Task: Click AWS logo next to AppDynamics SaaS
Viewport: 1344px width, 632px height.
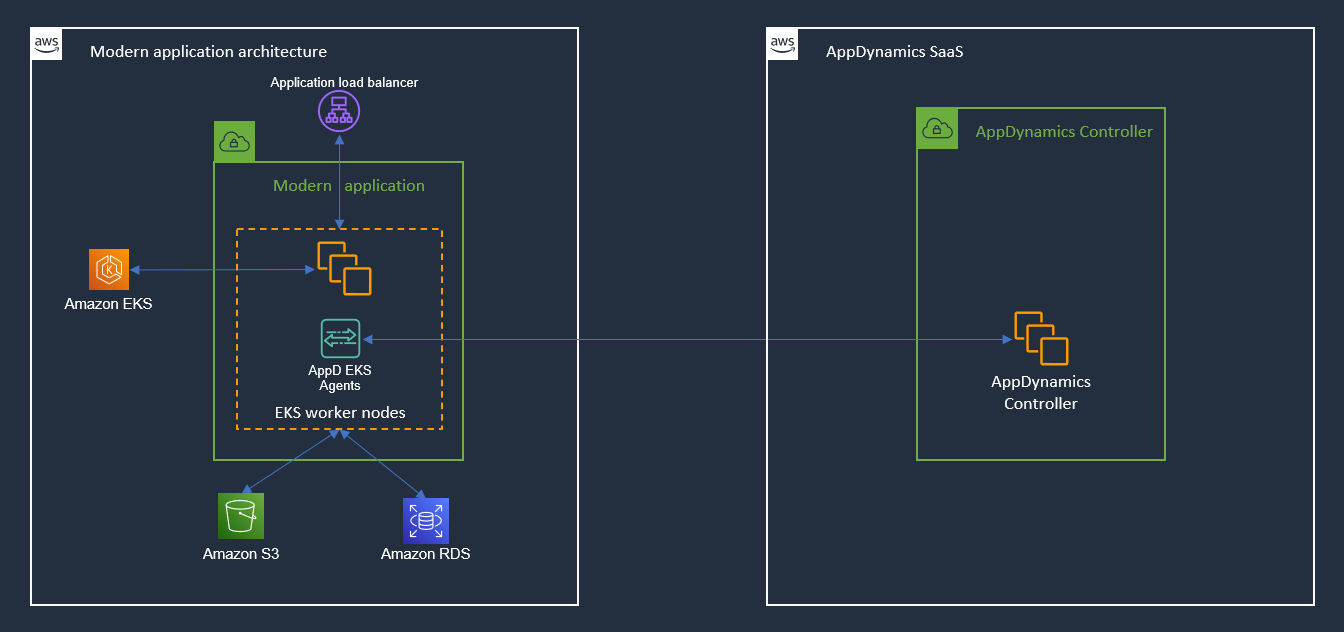Action: point(783,44)
